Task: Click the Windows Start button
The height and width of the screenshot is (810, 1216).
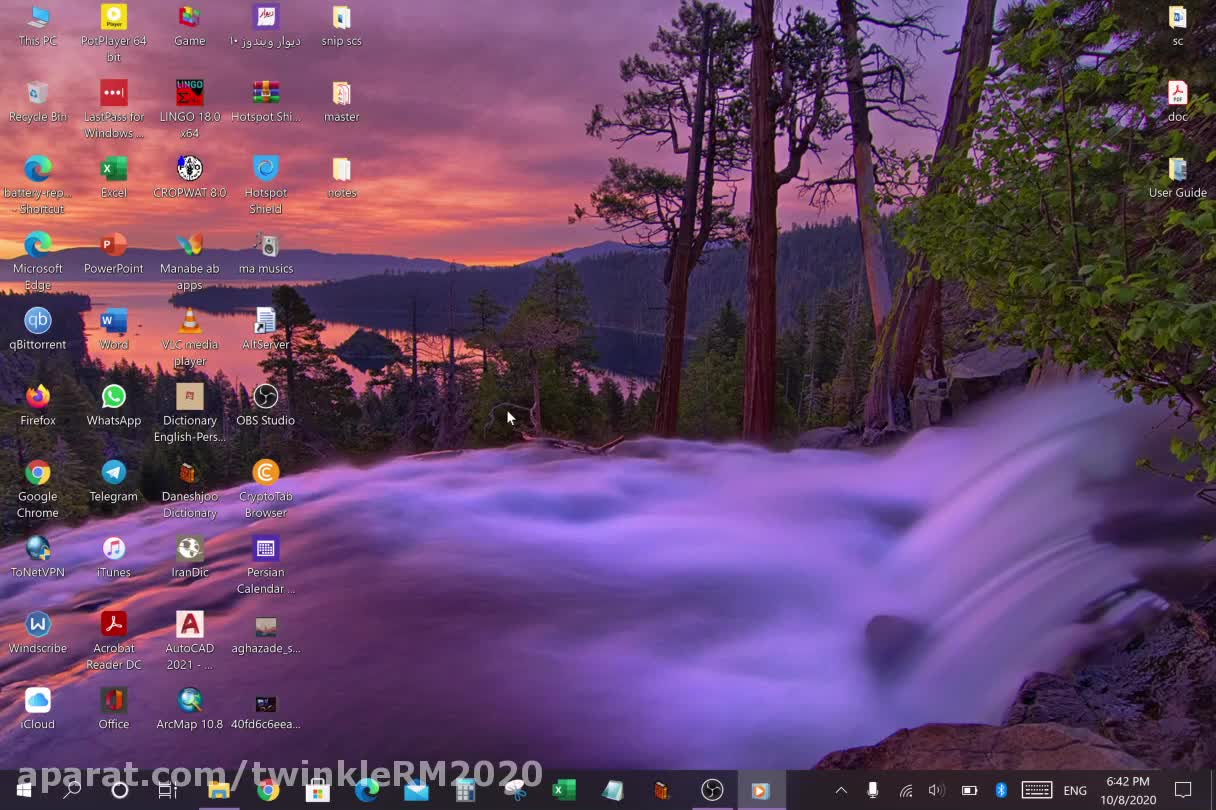Action: pos(23,790)
